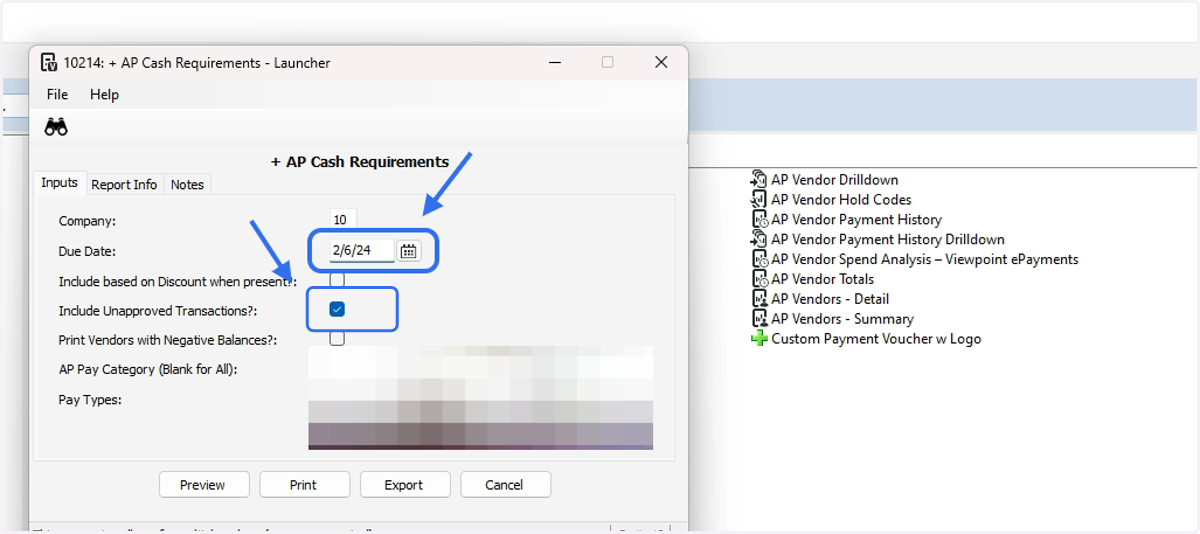Select AP Vendors - Summary report
The height and width of the screenshot is (534, 1200).
tap(842, 319)
